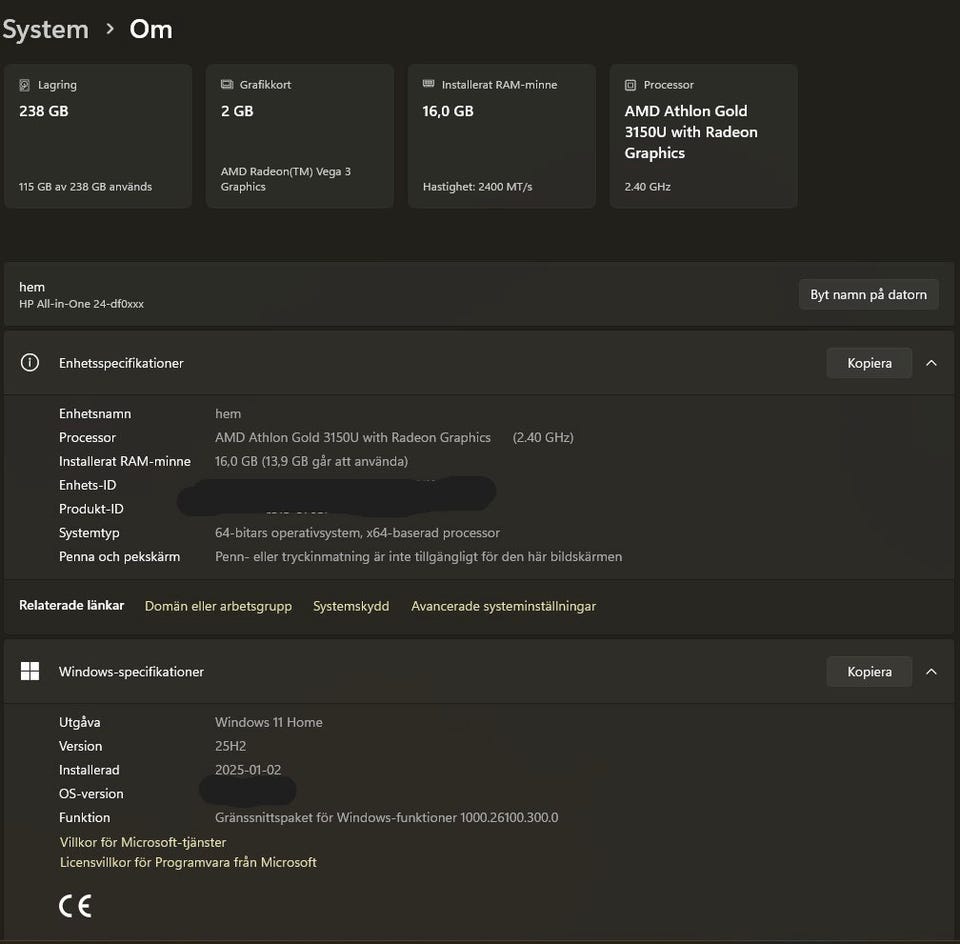Open Villkor för Microsoft-tjänster link

143,842
